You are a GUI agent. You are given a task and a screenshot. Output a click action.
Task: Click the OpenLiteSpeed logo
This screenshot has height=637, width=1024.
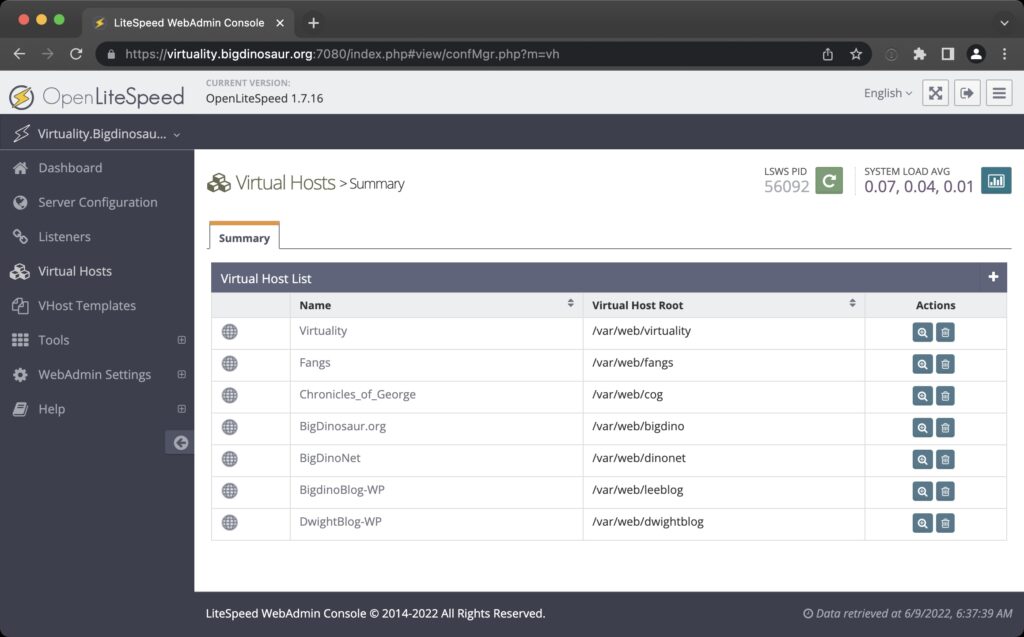[x=98, y=95]
